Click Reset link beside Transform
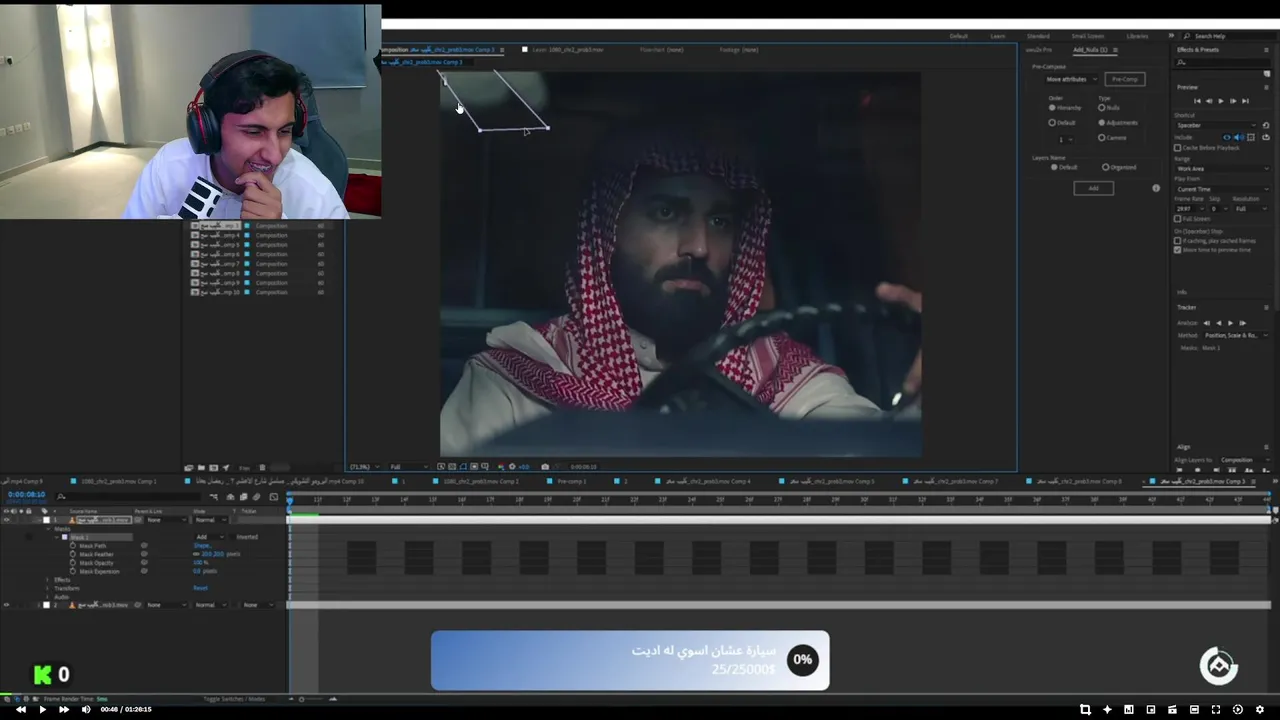Screen dimensions: 1280x720 [x=200, y=588]
